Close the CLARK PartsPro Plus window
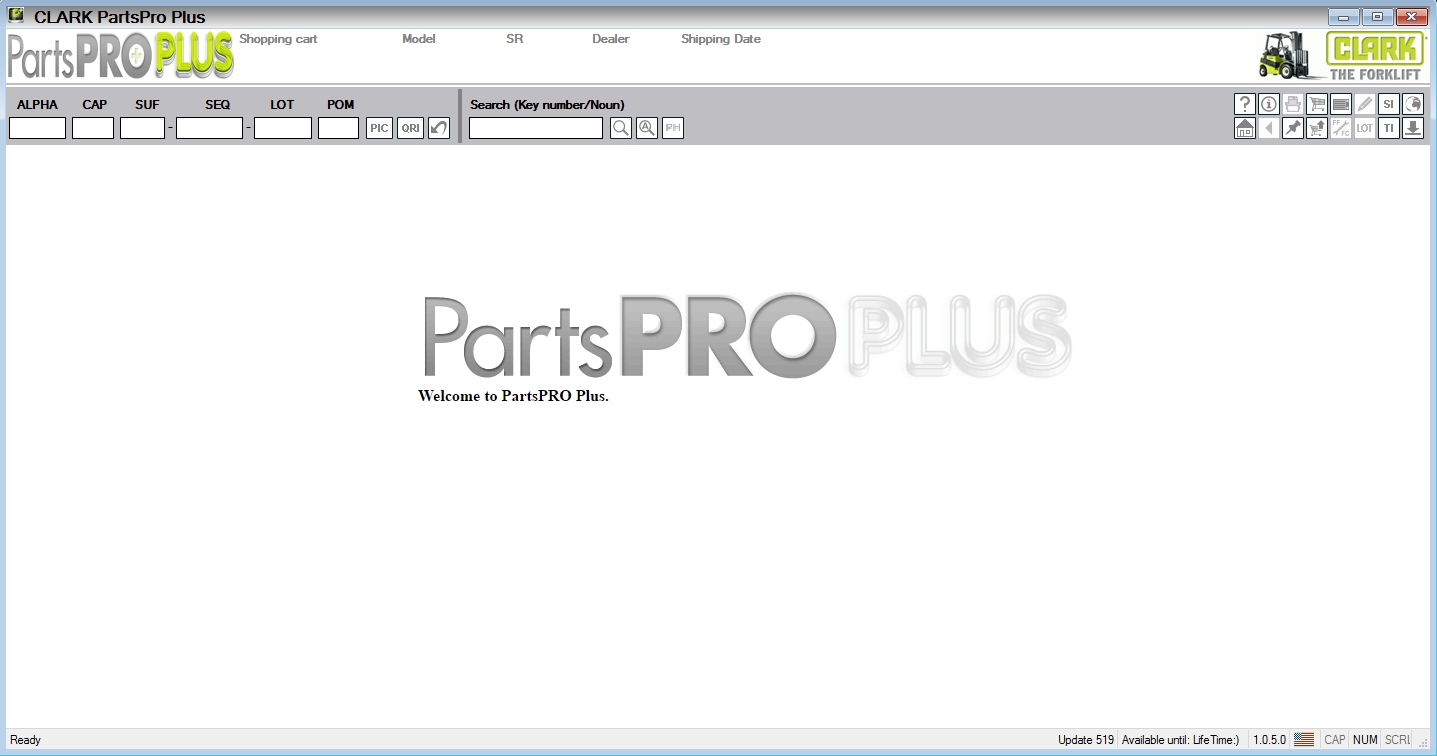The width and height of the screenshot is (1437, 756). tap(1412, 17)
